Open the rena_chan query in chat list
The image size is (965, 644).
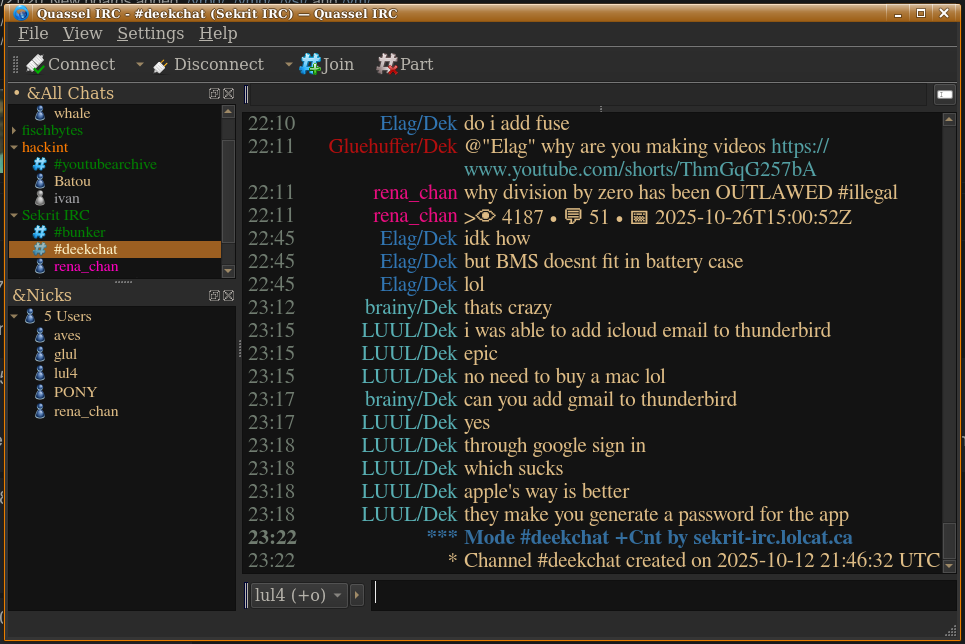86,267
